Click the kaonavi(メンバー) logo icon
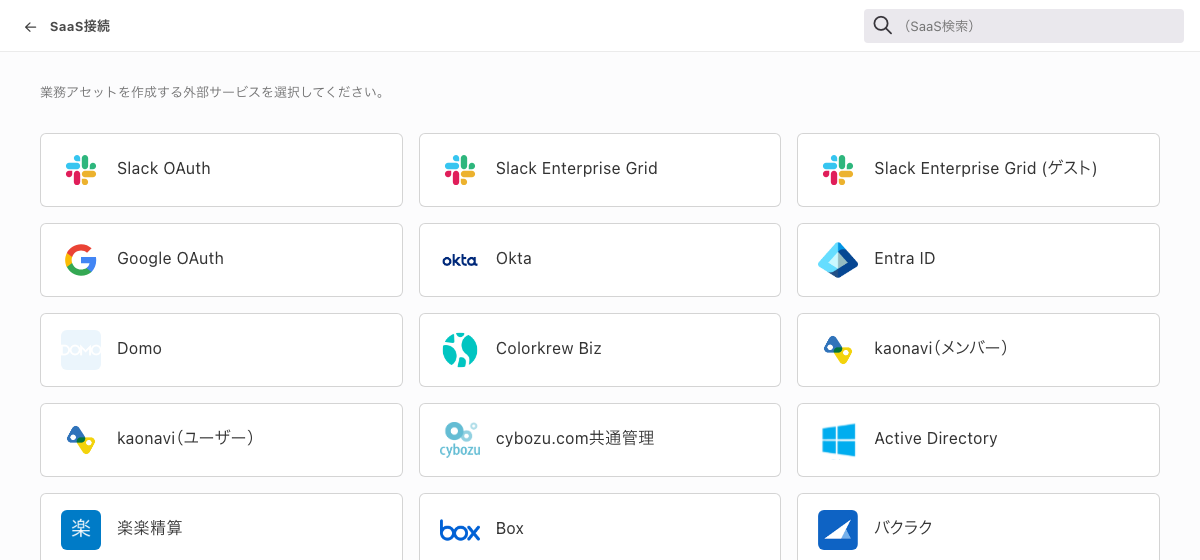The width and height of the screenshot is (1200, 560). tap(838, 349)
